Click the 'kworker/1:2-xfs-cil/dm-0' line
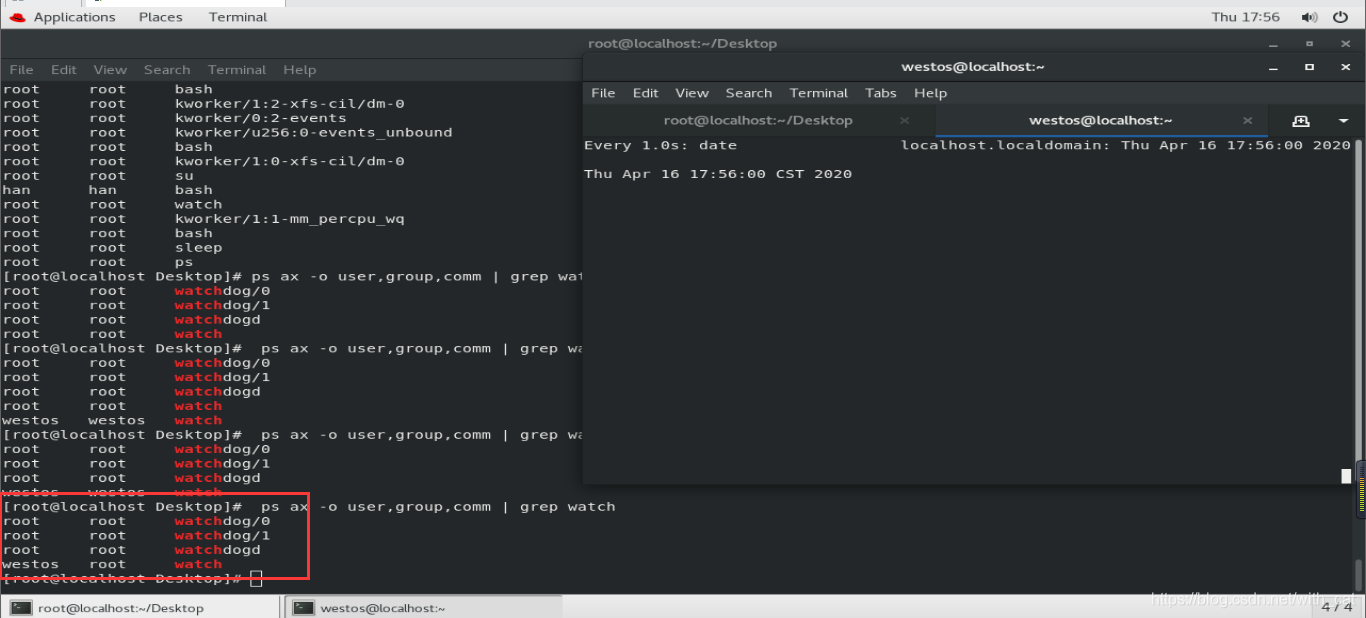 click(203, 104)
